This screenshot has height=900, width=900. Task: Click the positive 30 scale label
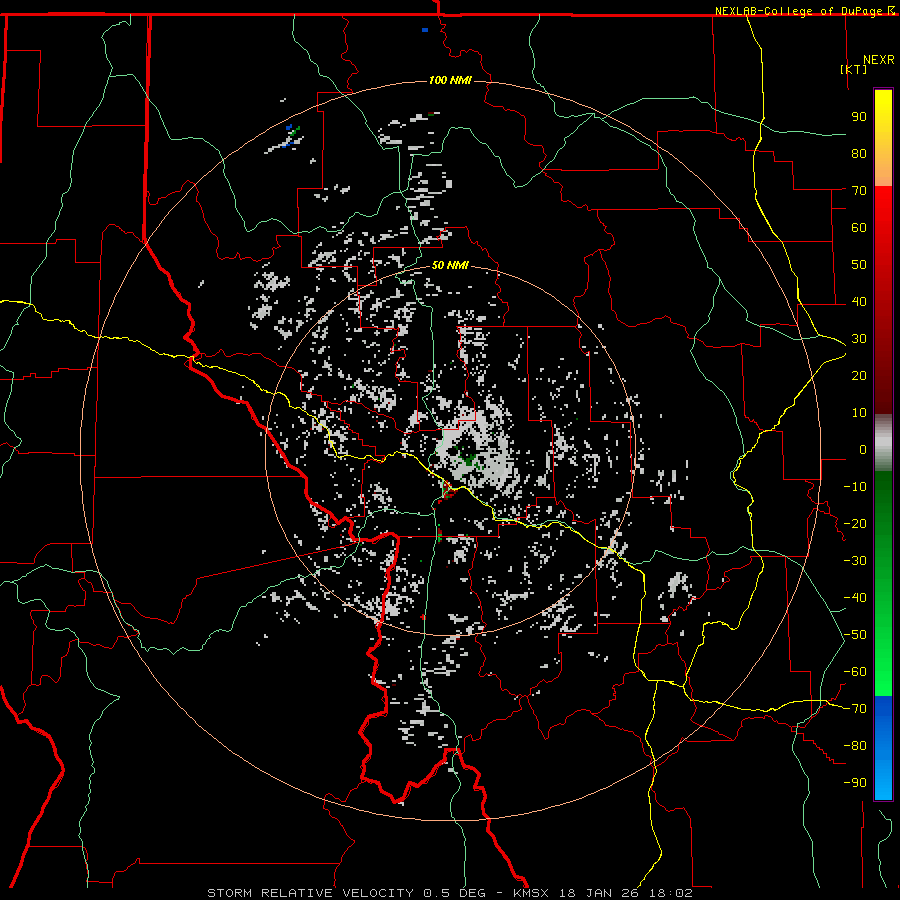[x=859, y=339]
